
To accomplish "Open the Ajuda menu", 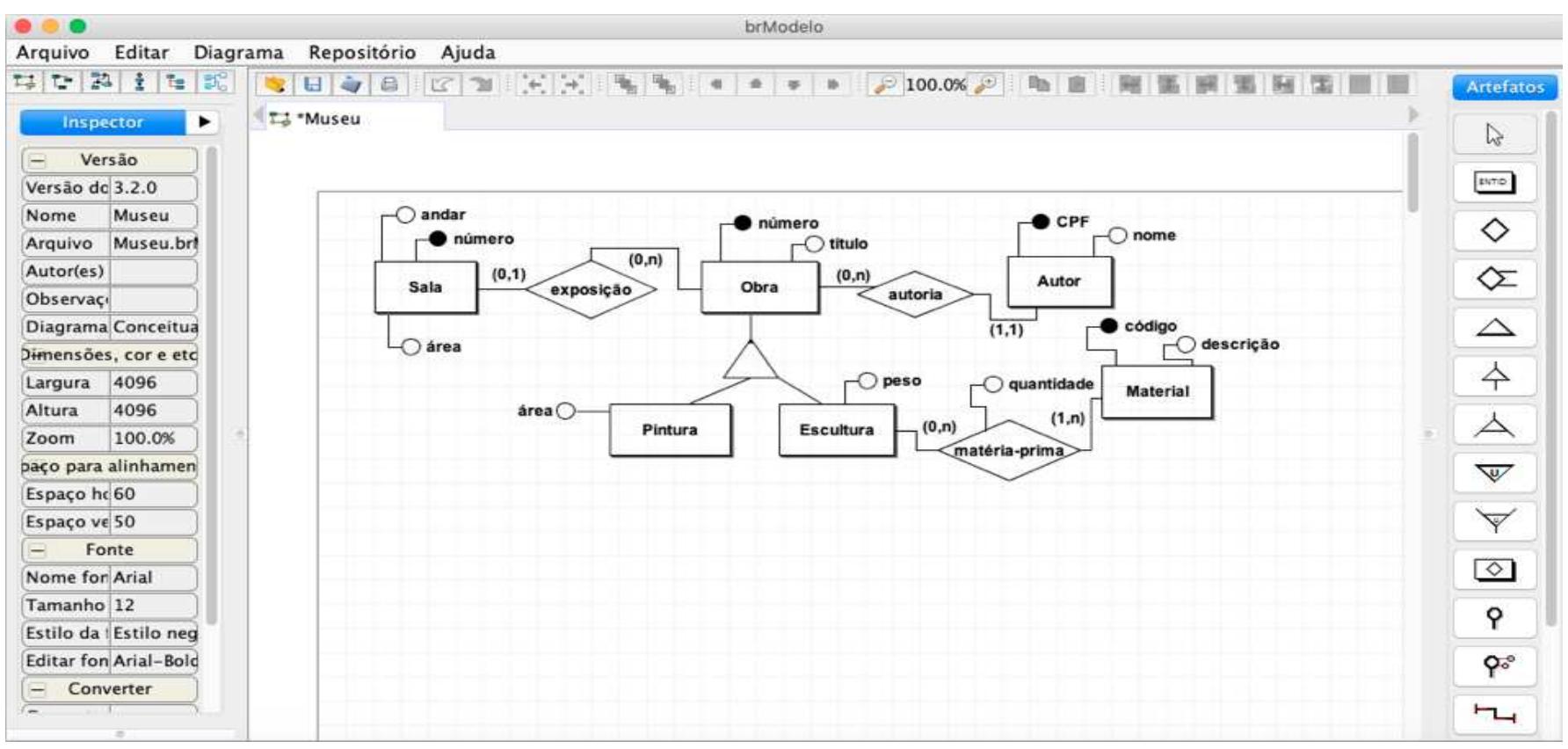I will 468,53.
